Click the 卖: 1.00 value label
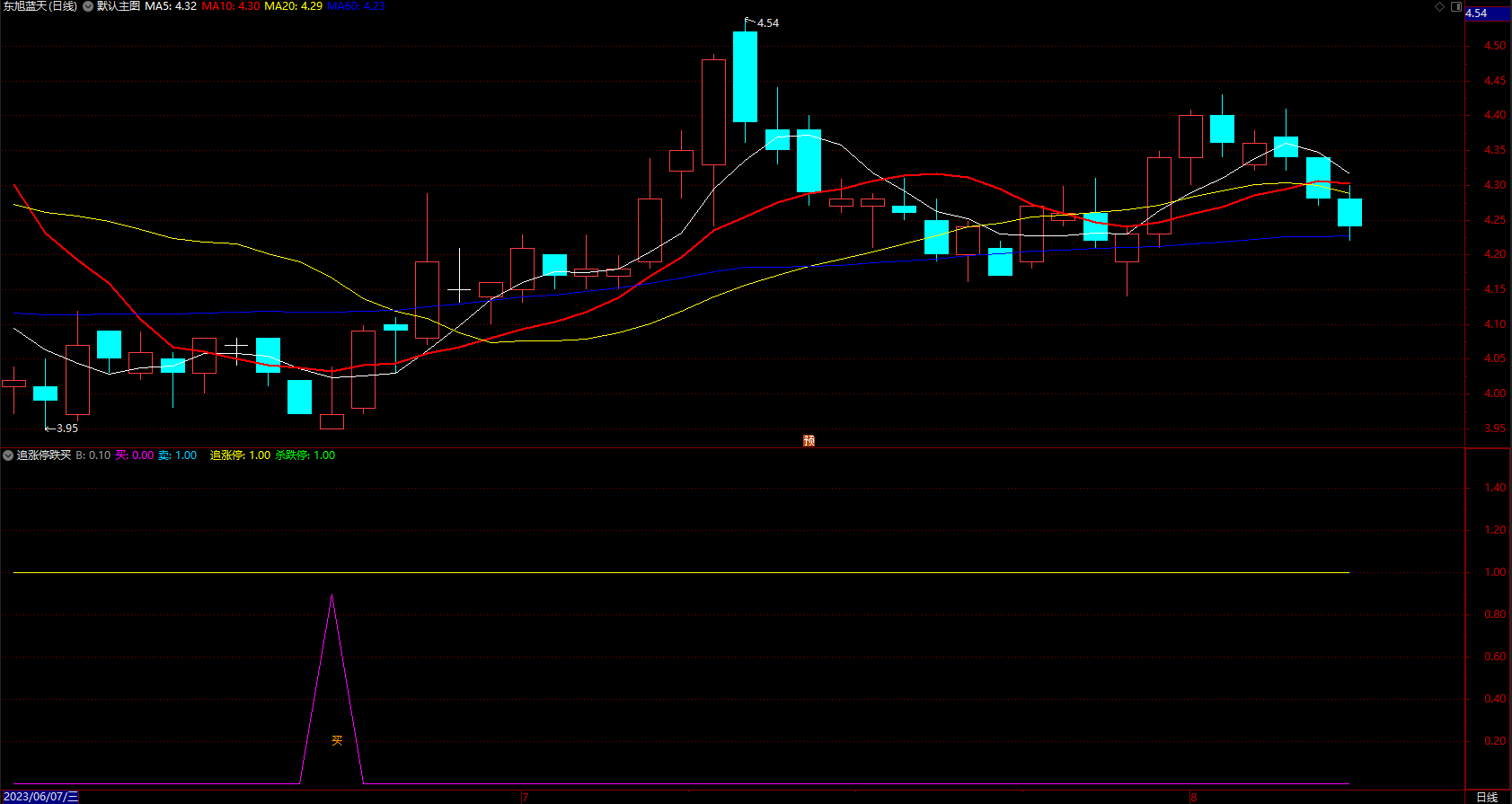Screen dimensions: 1512x804 [x=178, y=455]
